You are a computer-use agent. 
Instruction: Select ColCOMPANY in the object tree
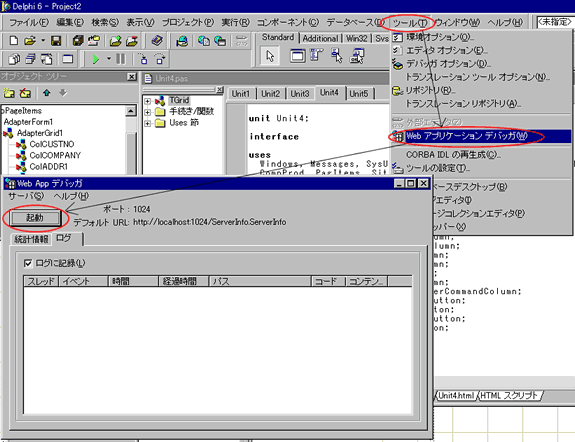pyautogui.click(x=55, y=156)
